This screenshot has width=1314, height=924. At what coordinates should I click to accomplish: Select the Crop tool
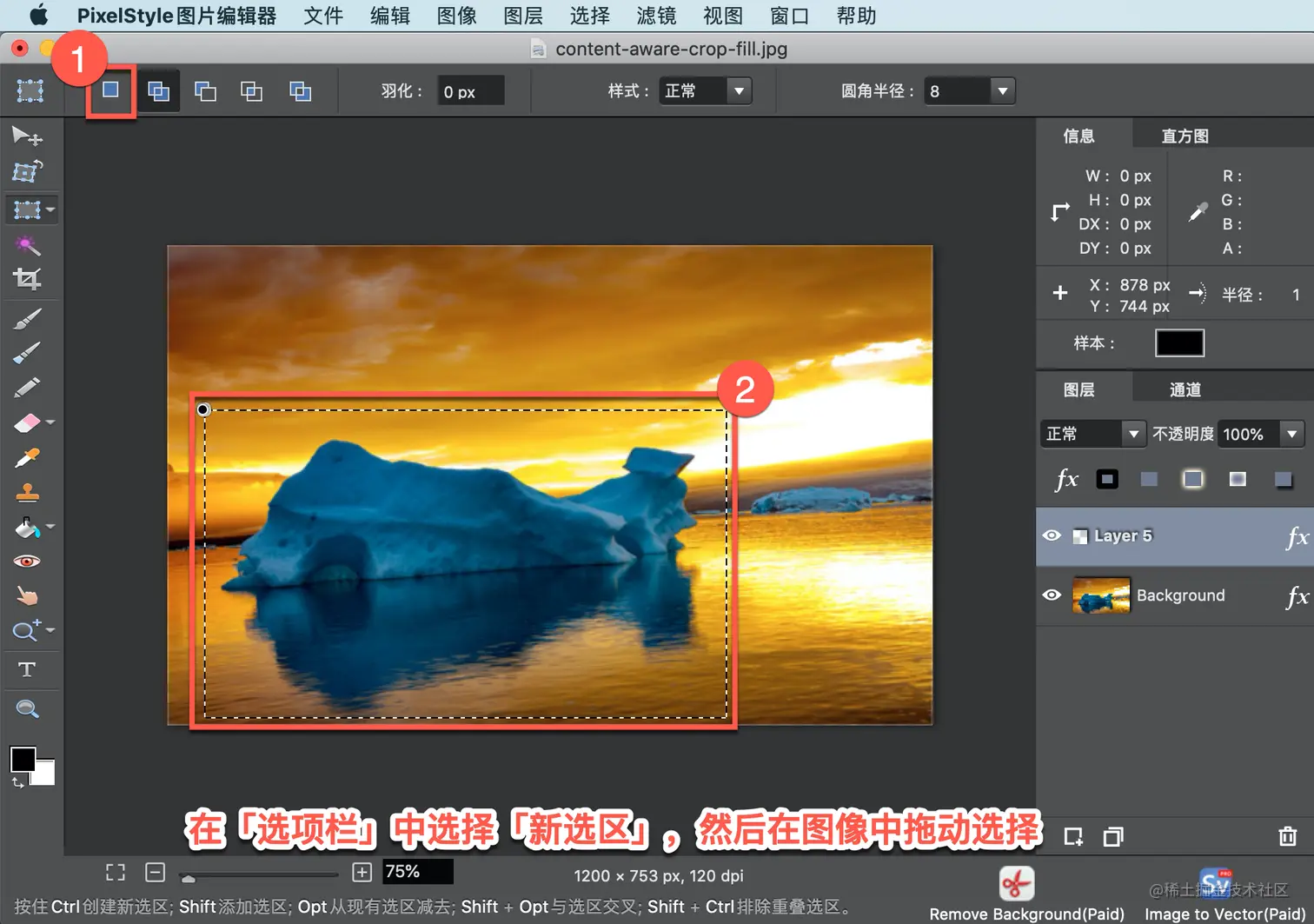pos(27,279)
